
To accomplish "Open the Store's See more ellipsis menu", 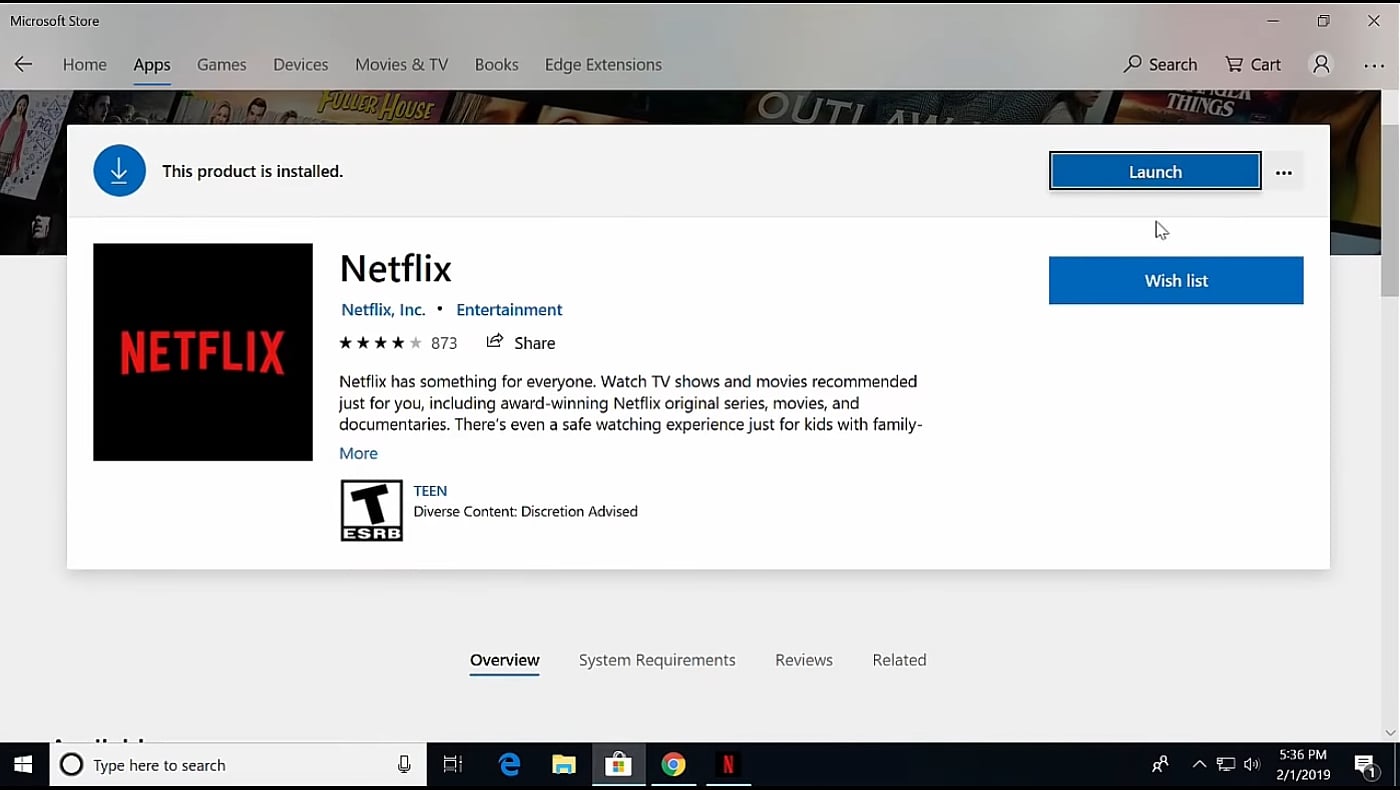I will pyautogui.click(x=1374, y=65).
